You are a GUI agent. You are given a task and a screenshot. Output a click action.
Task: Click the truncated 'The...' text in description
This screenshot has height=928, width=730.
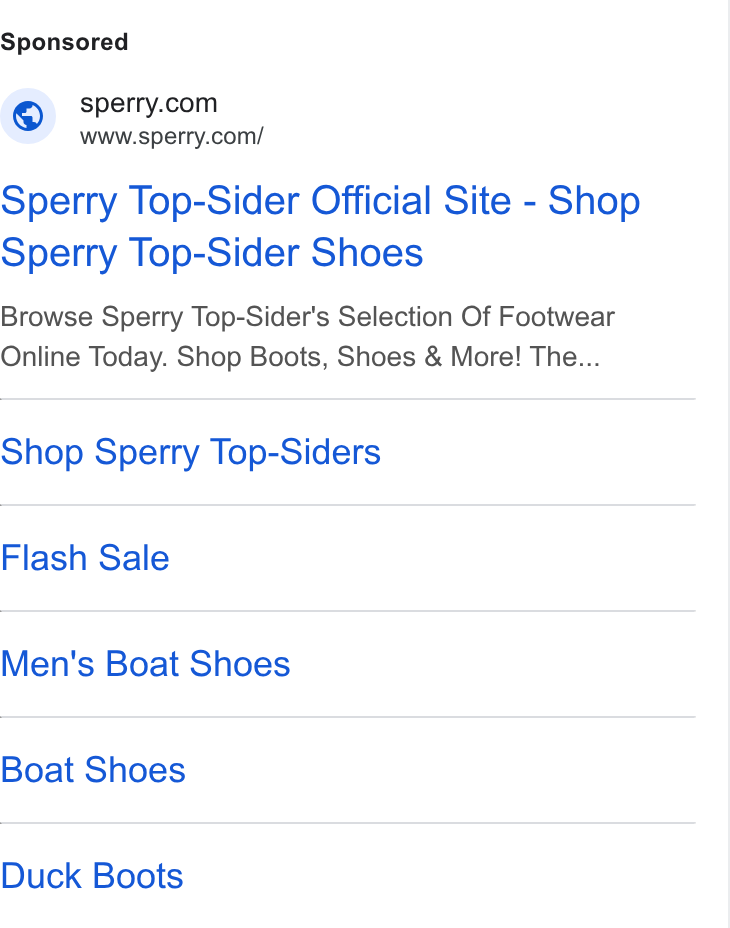[565, 357]
